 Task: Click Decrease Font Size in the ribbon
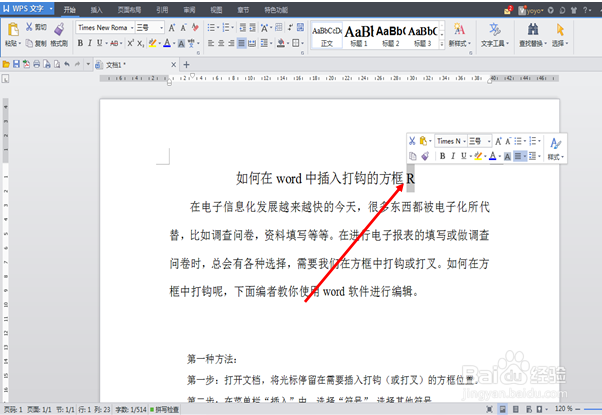tap(184, 28)
